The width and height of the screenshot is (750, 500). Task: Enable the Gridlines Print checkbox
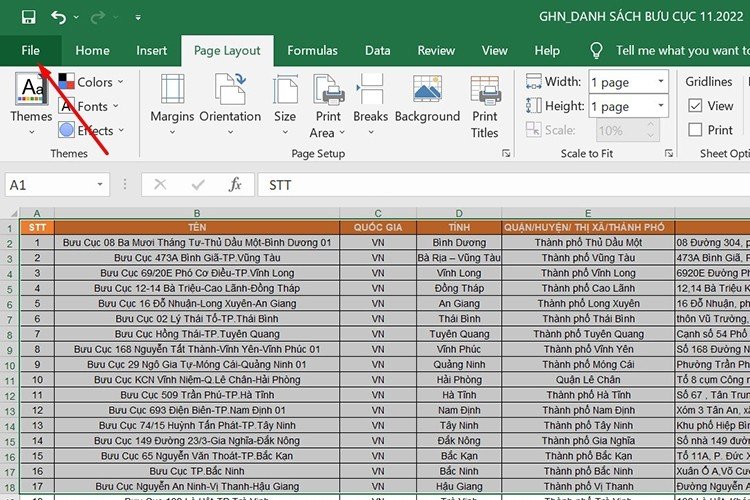pos(695,129)
